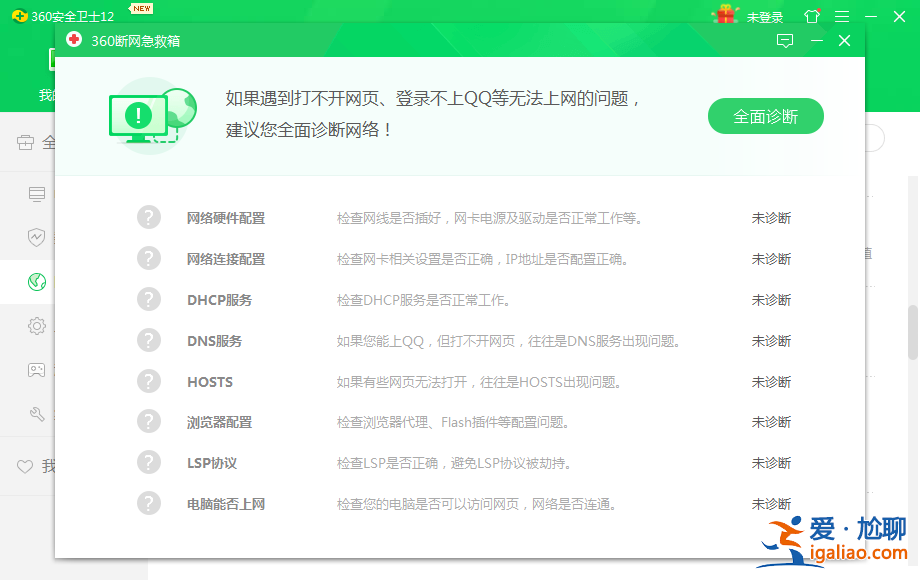
Task: Select the green globe network icon in sidebar
Action: point(37,281)
